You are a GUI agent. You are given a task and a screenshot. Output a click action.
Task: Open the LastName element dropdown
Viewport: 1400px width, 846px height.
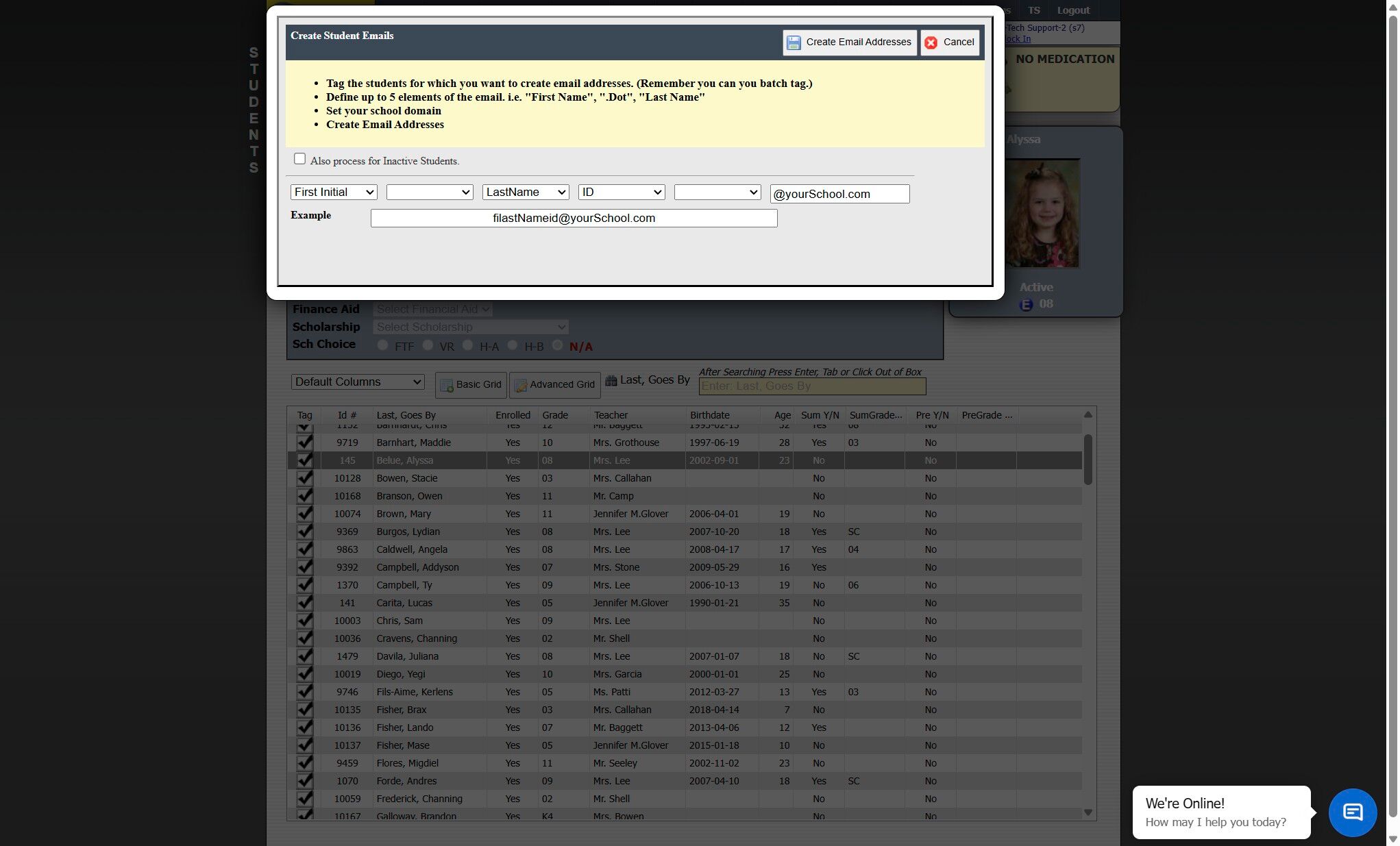(x=526, y=192)
